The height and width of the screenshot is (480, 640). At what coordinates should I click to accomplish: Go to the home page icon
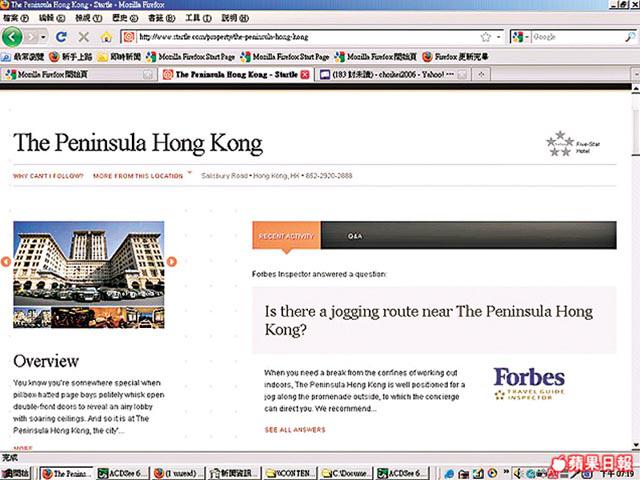click(x=106, y=37)
